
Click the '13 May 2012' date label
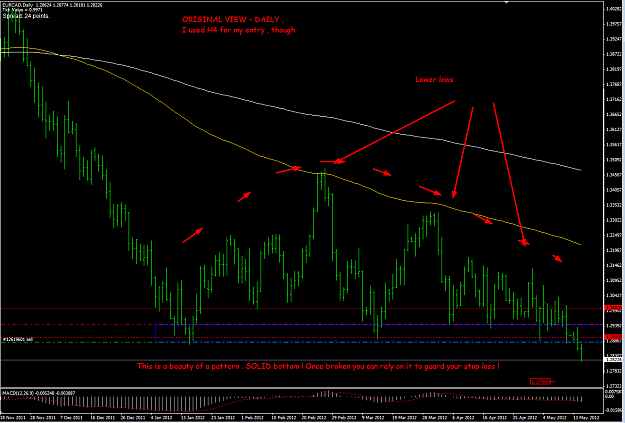point(584,417)
